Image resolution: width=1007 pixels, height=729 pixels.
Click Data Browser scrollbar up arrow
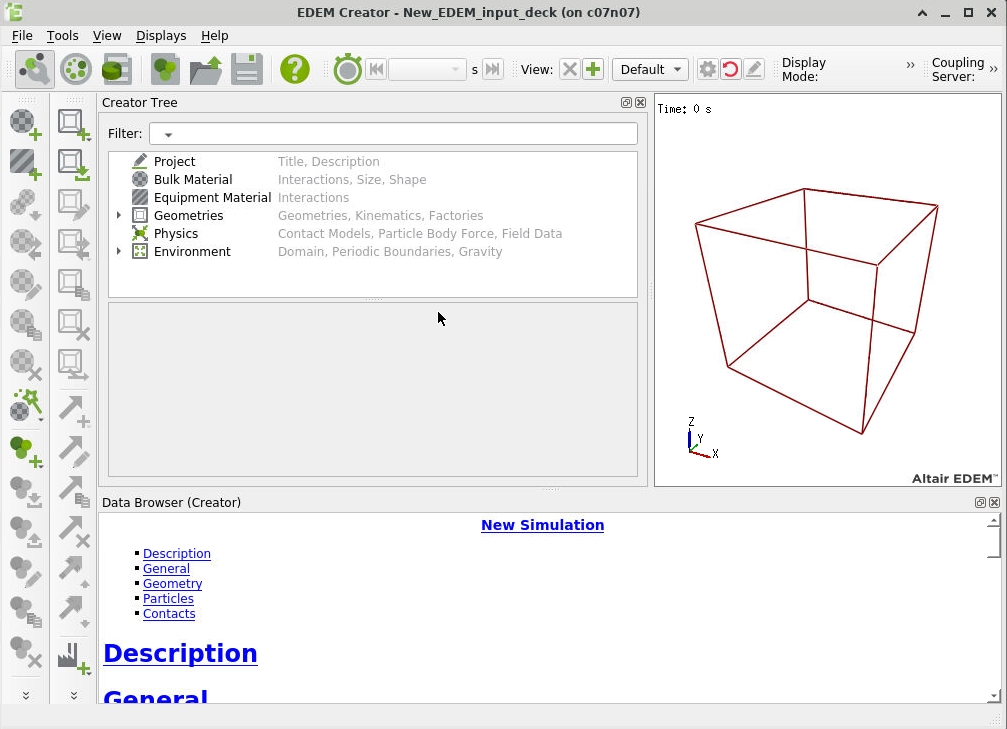click(x=994, y=520)
